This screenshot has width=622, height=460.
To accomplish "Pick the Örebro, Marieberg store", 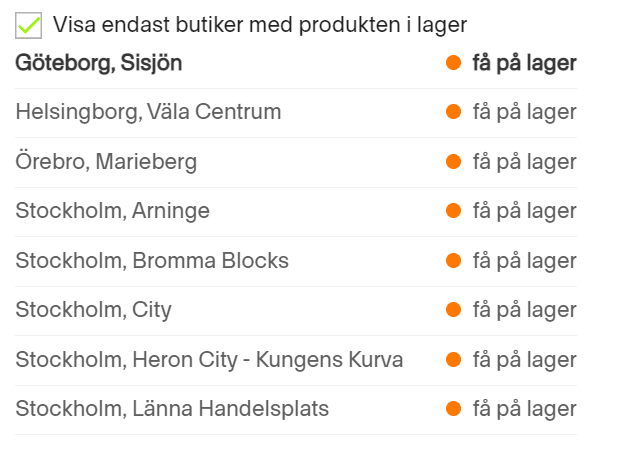I will pyautogui.click(x=106, y=162).
